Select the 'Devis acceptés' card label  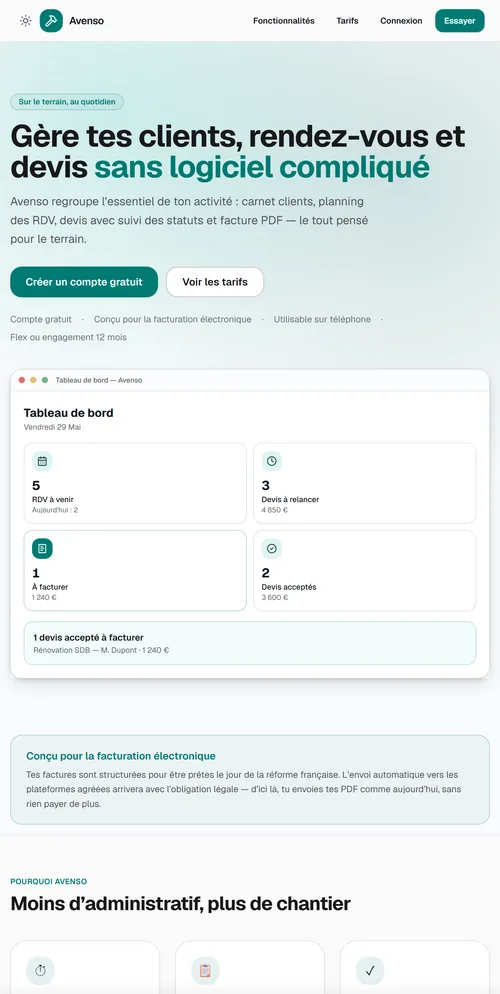[x=289, y=587]
